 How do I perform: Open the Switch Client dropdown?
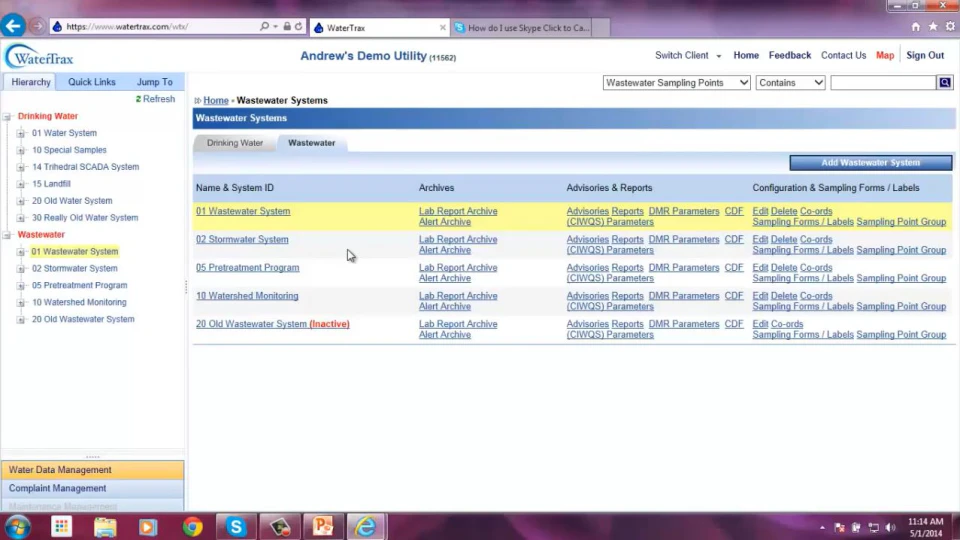(x=688, y=55)
